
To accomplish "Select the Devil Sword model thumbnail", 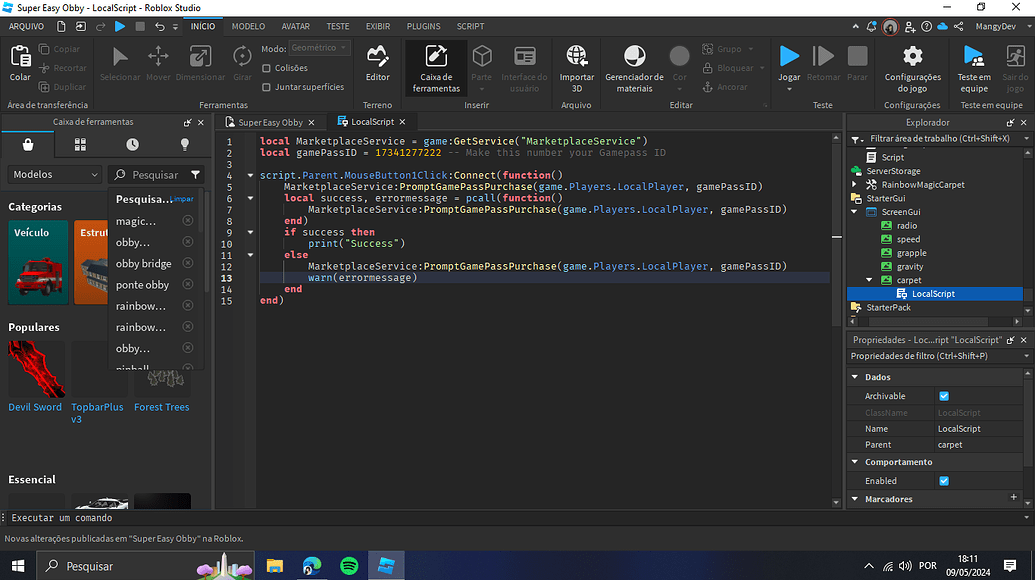I will pyautogui.click(x=36, y=370).
